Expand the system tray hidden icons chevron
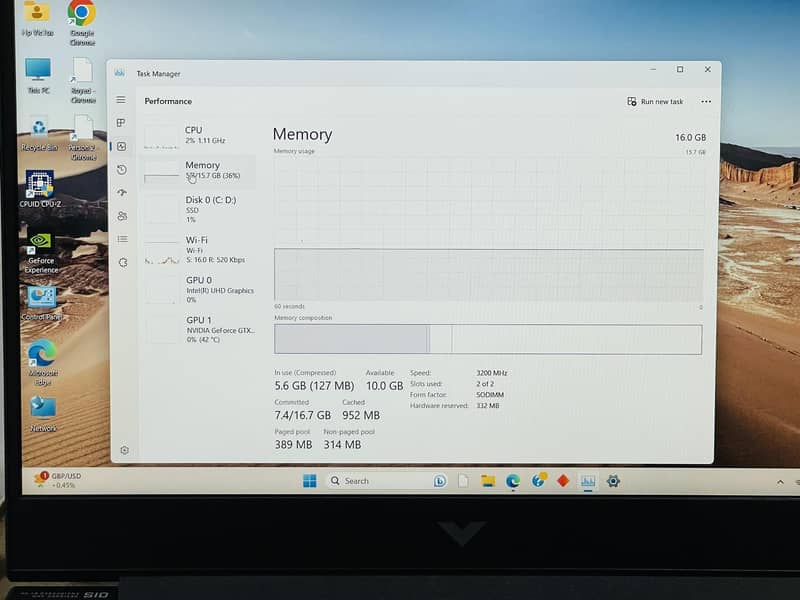Screen dimensions: 800x600 coord(780,482)
